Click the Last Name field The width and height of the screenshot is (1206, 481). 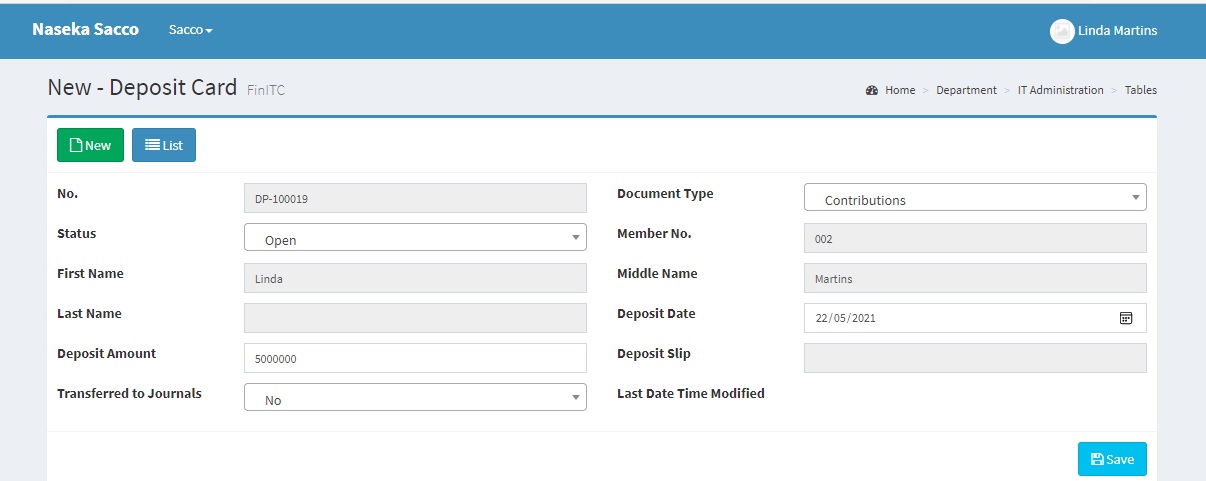click(x=415, y=318)
